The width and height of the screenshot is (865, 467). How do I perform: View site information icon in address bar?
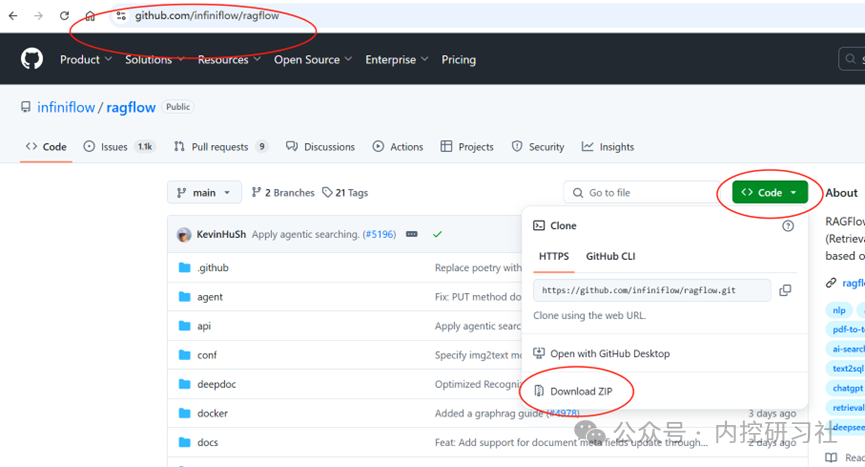pos(121,16)
